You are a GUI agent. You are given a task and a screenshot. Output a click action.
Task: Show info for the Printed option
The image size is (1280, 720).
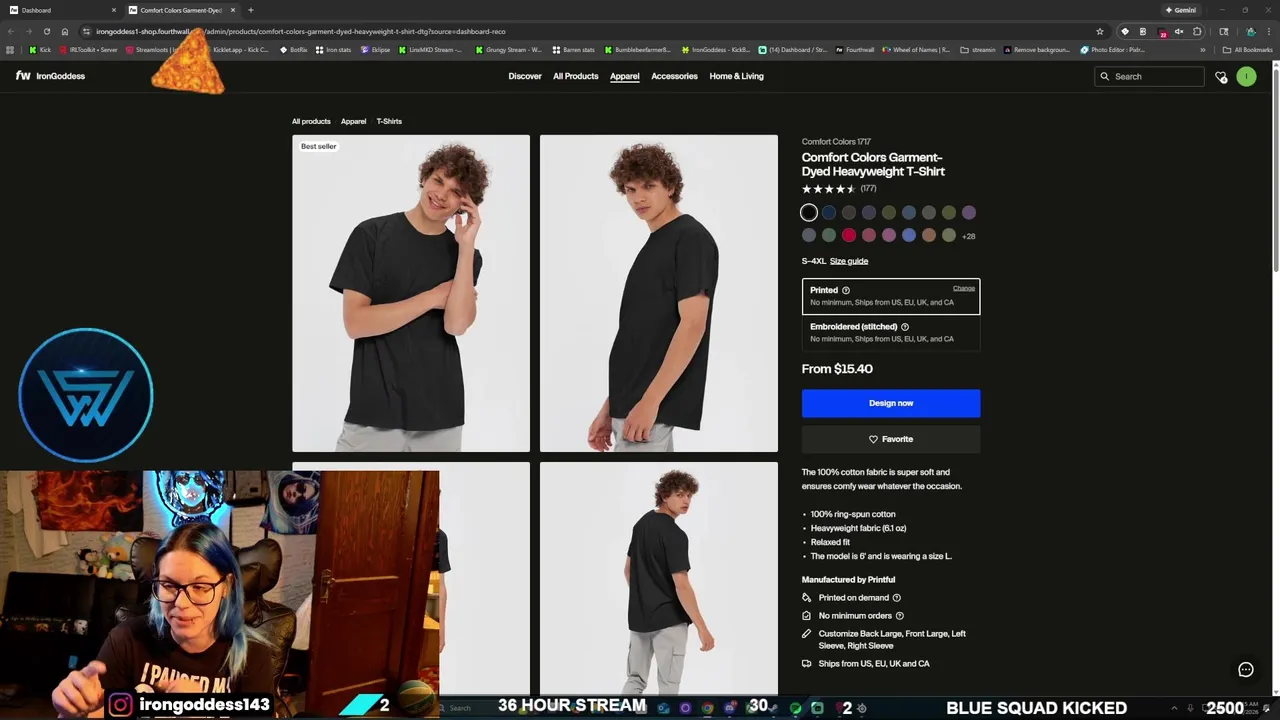click(x=846, y=290)
